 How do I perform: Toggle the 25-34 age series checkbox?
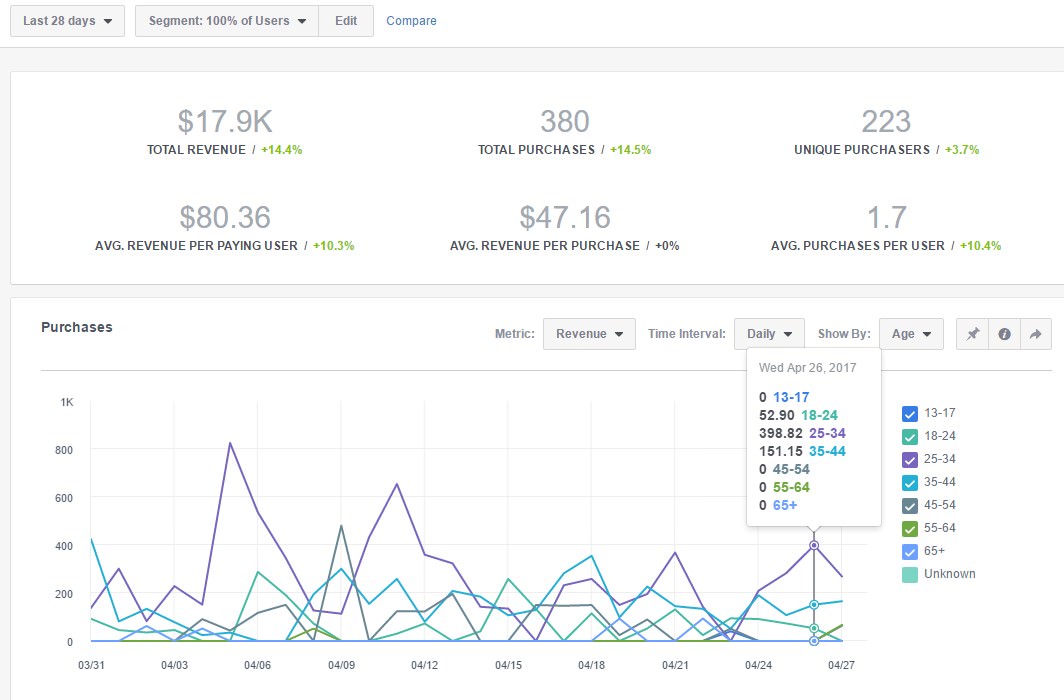pos(910,459)
